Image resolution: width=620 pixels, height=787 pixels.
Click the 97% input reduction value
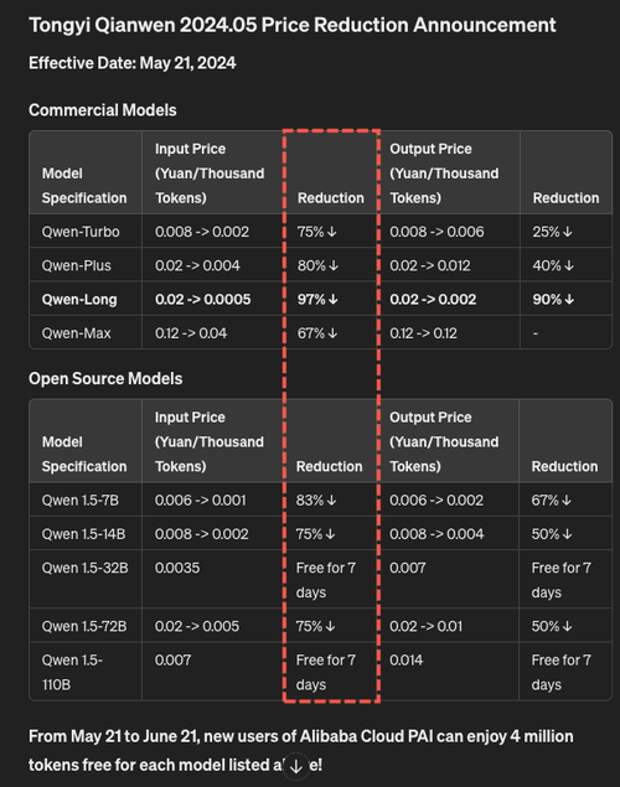coord(317,300)
